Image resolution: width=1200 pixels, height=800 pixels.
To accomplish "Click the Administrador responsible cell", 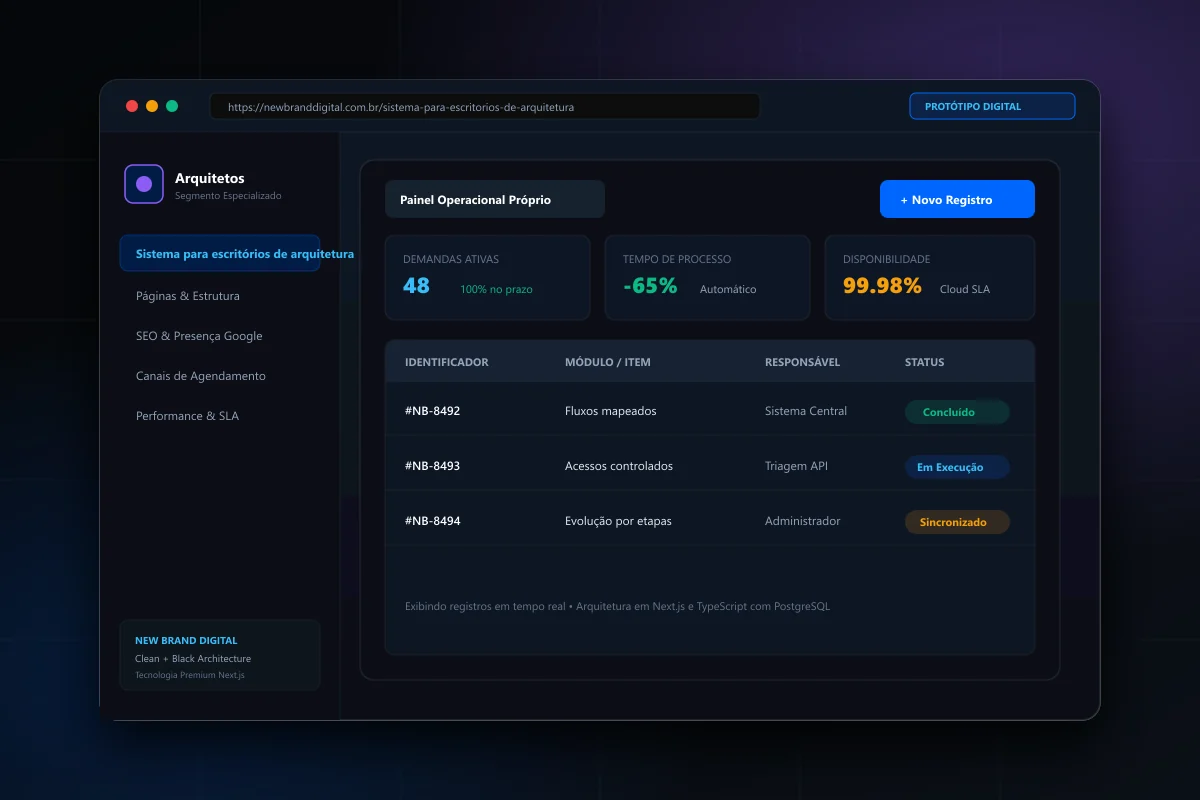I will pos(803,521).
